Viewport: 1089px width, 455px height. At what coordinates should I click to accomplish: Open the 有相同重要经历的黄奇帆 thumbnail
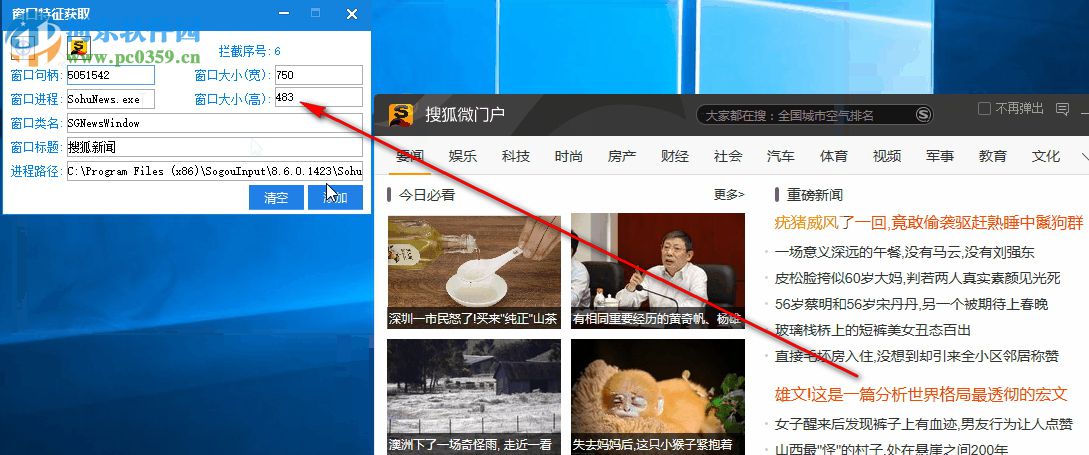pyautogui.click(x=658, y=272)
